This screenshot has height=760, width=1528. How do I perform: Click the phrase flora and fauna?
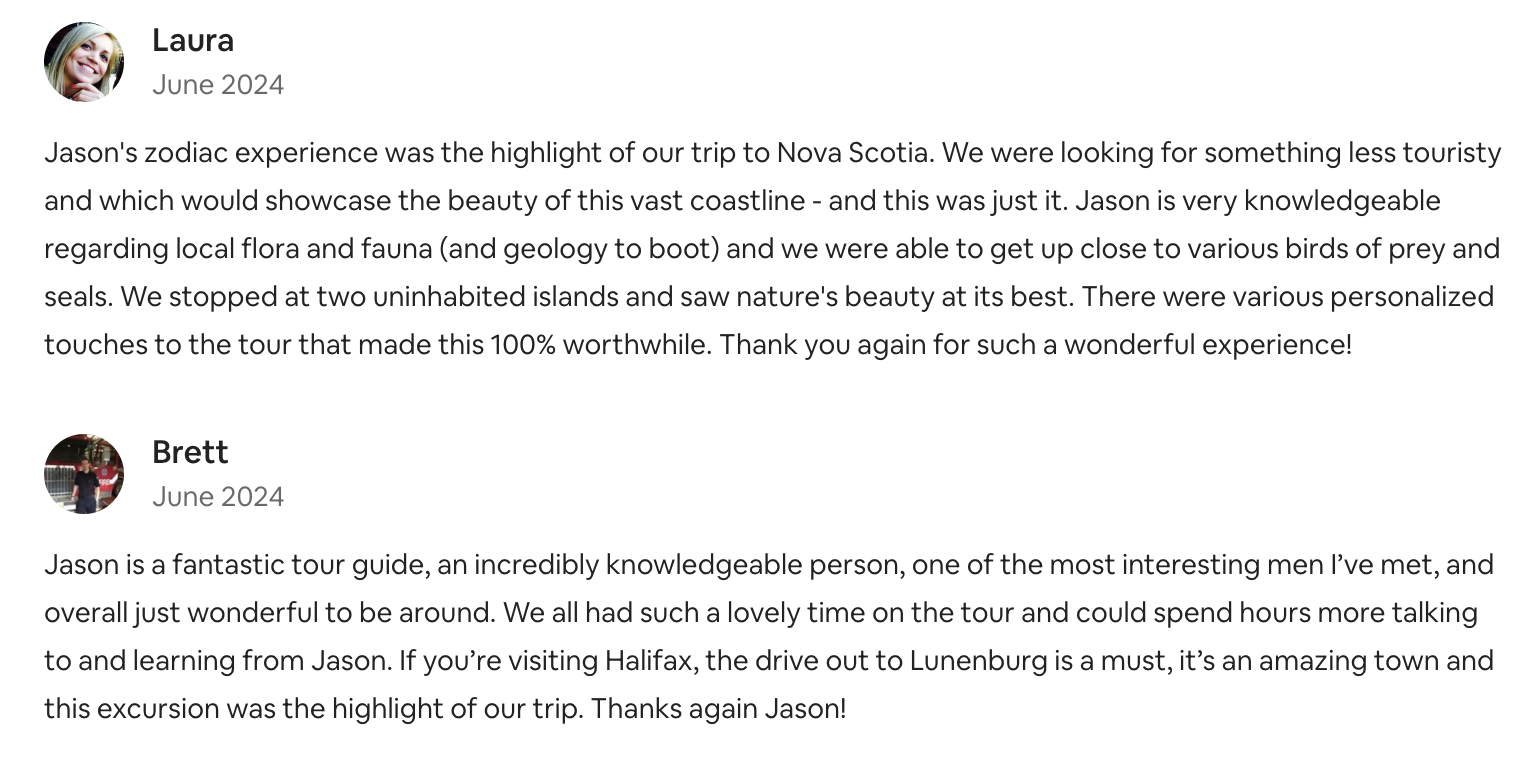tap(337, 249)
